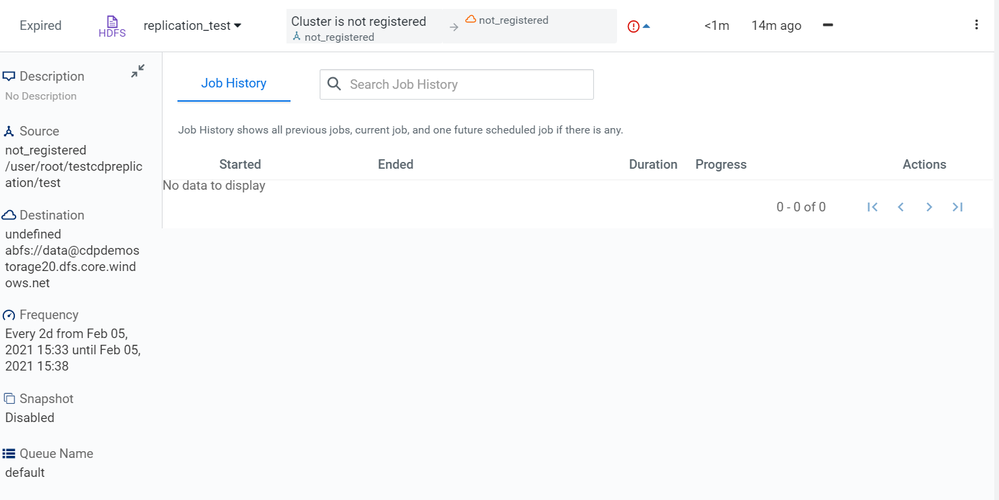
Task: Go to the previous page
Action: tap(901, 207)
